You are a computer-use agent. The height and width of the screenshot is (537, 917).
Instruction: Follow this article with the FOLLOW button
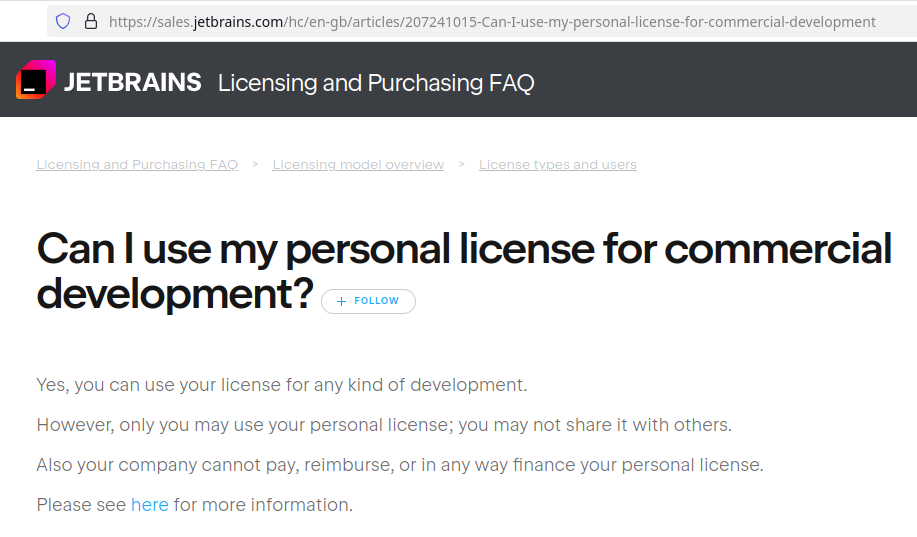(x=368, y=301)
